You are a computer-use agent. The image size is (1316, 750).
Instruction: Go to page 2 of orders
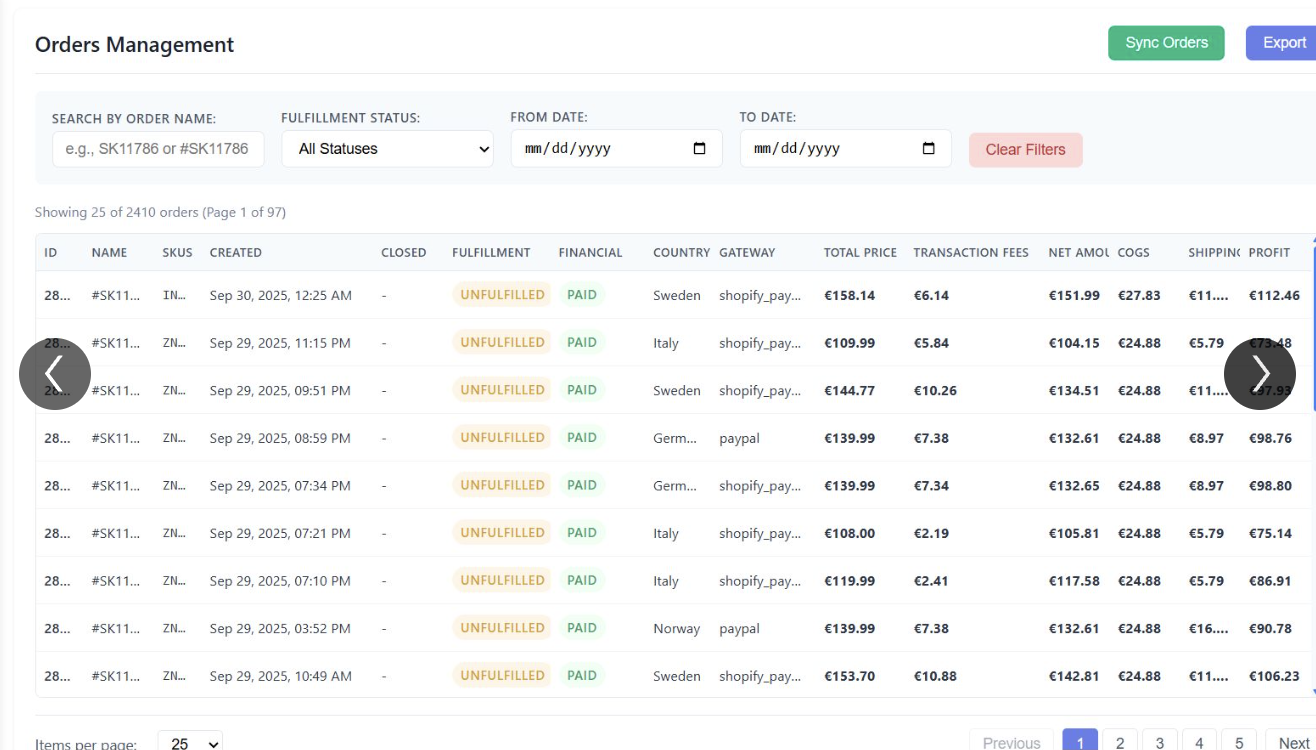coord(1120,742)
